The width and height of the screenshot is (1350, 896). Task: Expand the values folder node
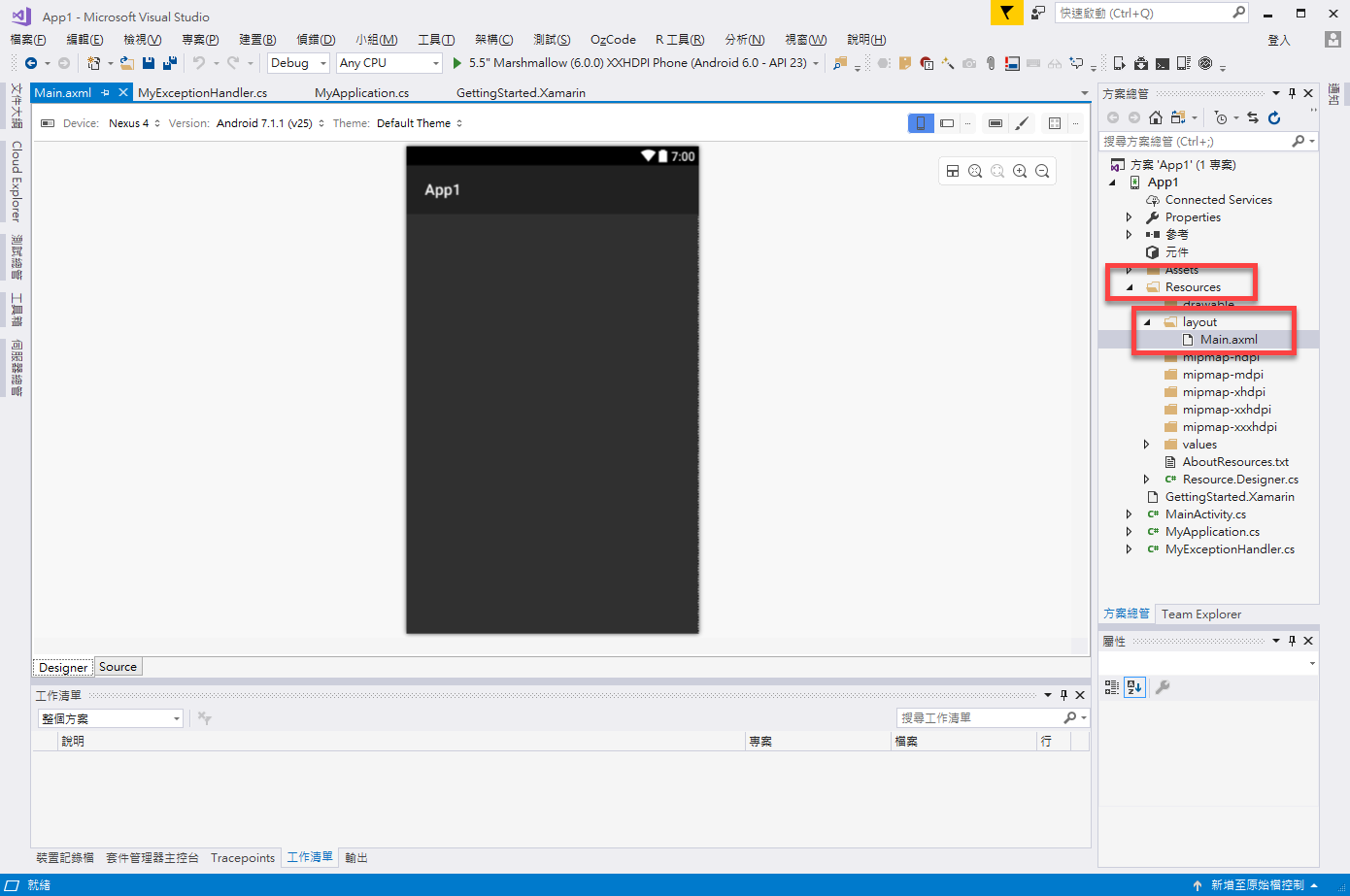click(1146, 445)
